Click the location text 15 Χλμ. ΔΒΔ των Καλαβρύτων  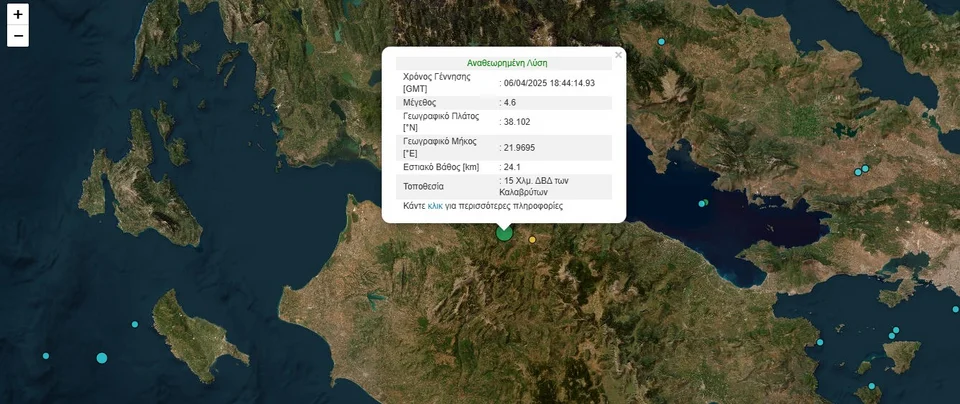[535, 186]
